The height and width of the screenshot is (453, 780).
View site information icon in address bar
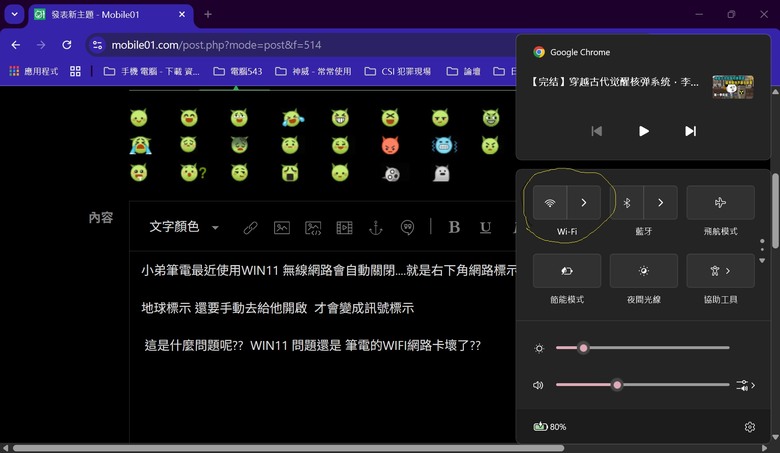(98, 45)
